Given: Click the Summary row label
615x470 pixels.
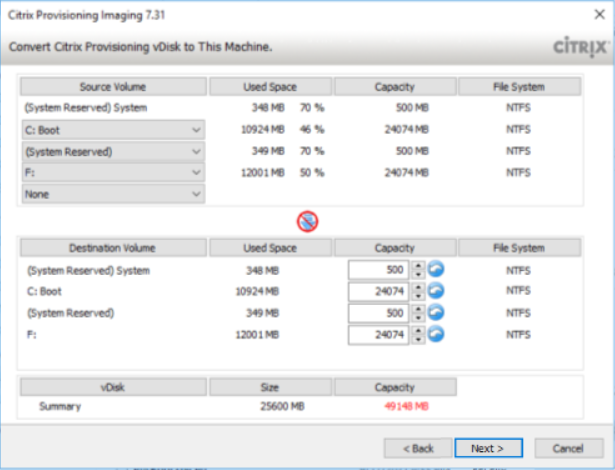Looking at the screenshot, I should pos(60,406).
